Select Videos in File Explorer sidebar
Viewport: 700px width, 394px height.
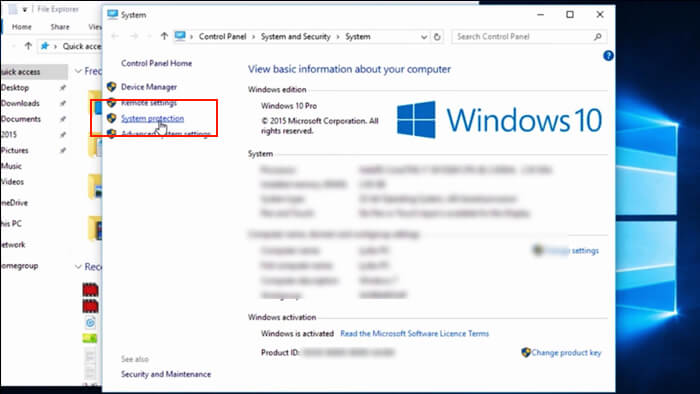pyautogui.click(x=12, y=182)
